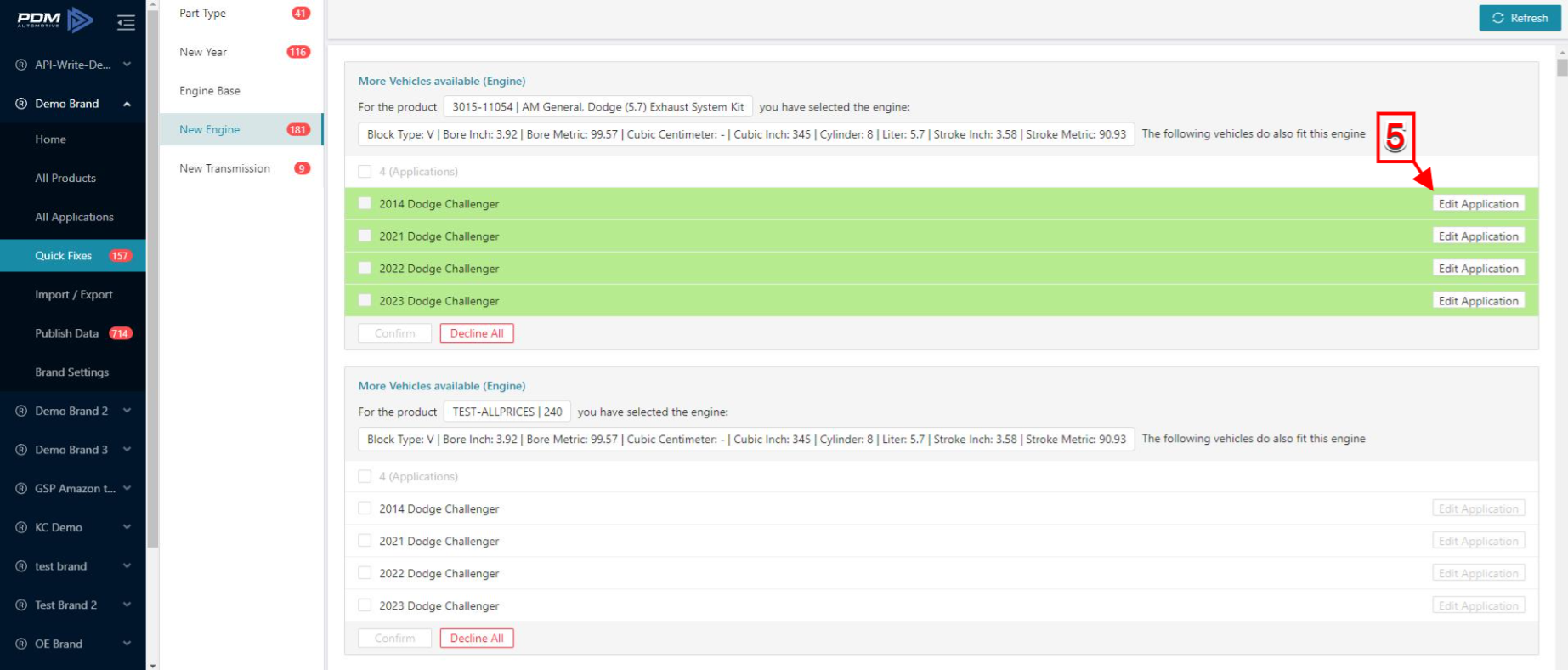Click the 116 badge next to New Year
This screenshot has height=670, width=1568.
298,52
